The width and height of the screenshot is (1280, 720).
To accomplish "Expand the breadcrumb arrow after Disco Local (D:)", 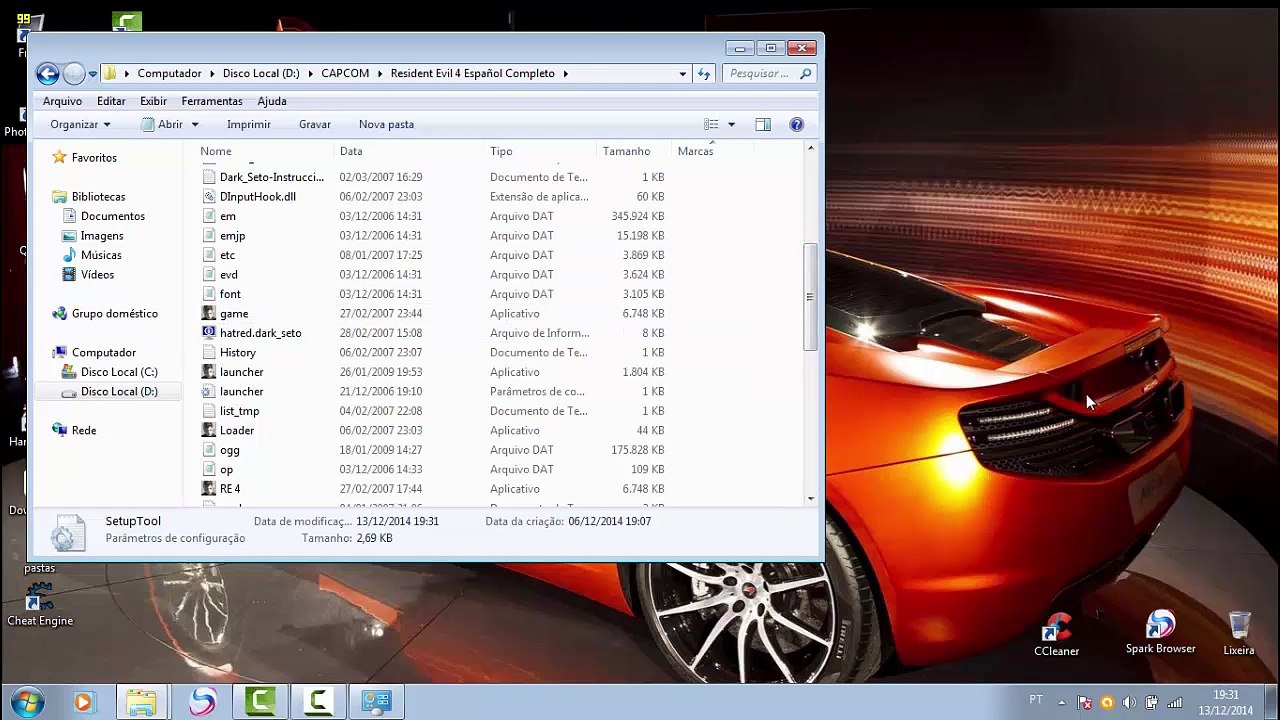I will [310, 73].
